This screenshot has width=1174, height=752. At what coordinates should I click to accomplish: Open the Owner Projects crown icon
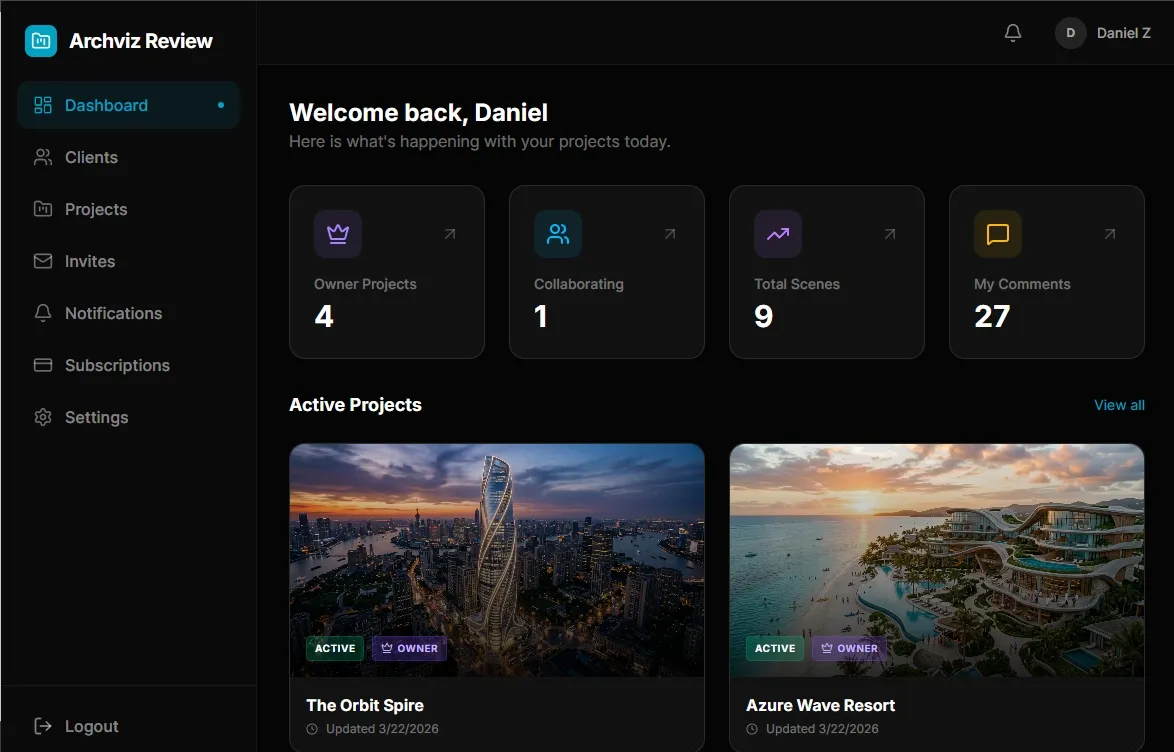(337, 233)
